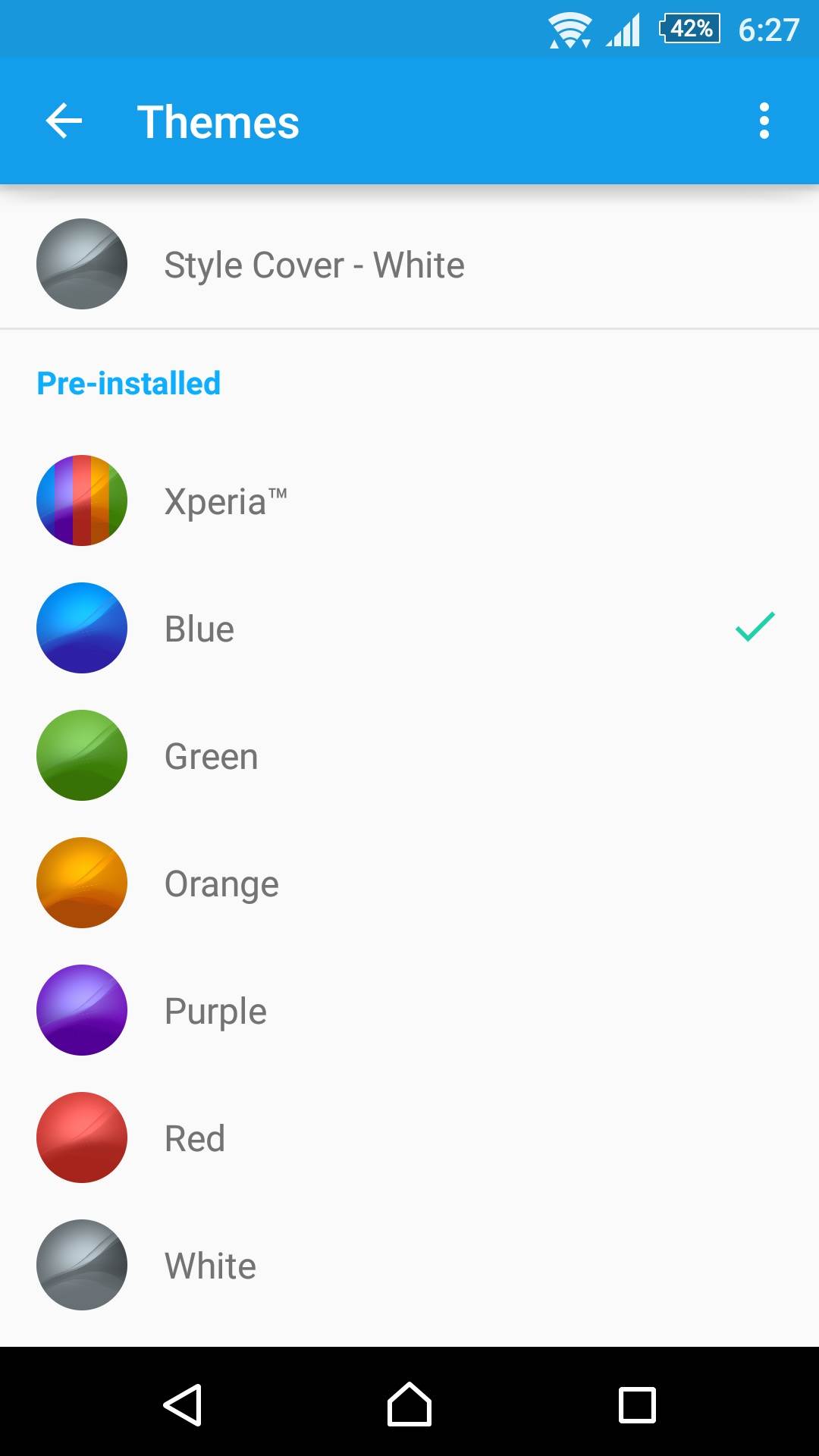Tap the gray White theme sphere icon
819x1456 pixels.
coord(82,1265)
